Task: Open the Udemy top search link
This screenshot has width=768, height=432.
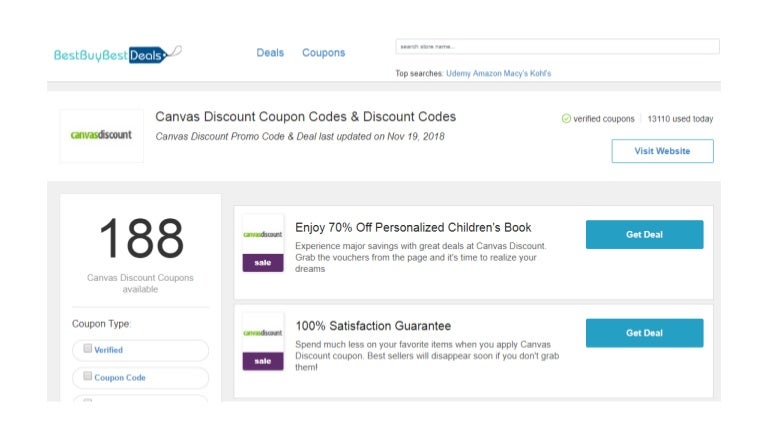Action: [x=460, y=74]
